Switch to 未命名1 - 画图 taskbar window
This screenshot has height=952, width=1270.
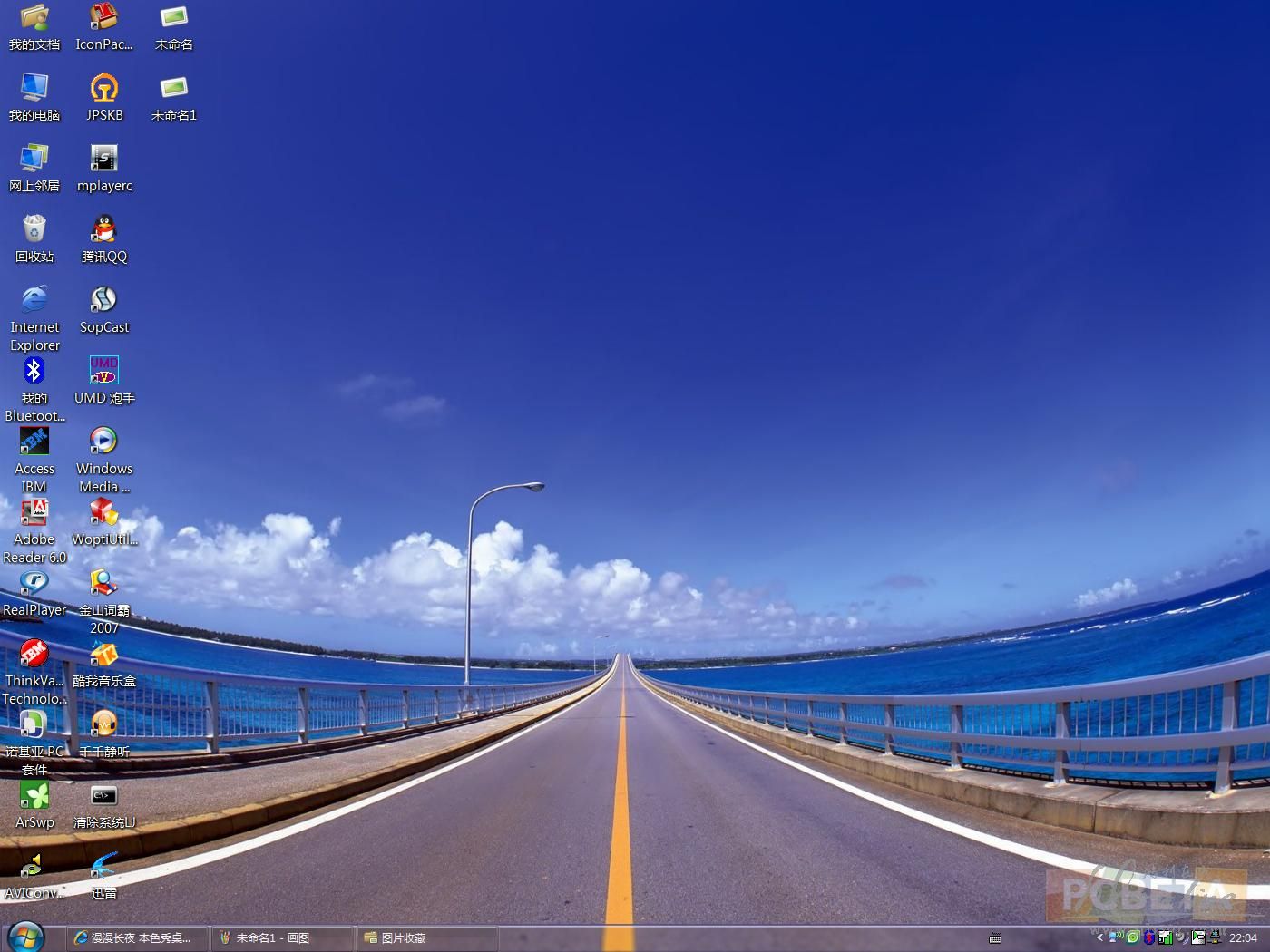coord(281,938)
